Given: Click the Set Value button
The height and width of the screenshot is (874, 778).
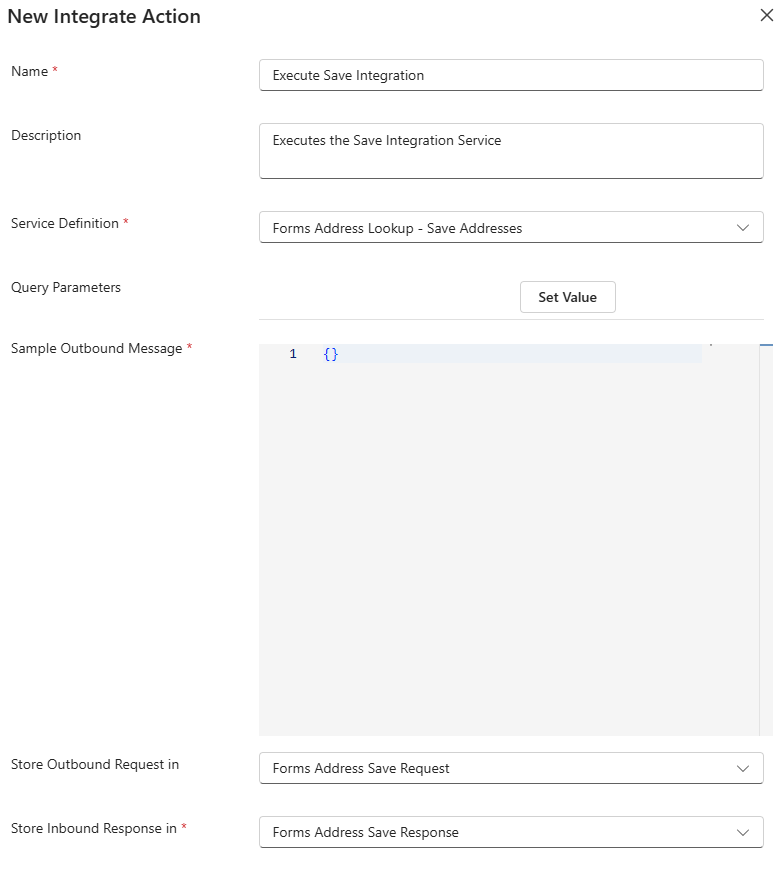Looking at the screenshot, I should [x=567, y=297].
